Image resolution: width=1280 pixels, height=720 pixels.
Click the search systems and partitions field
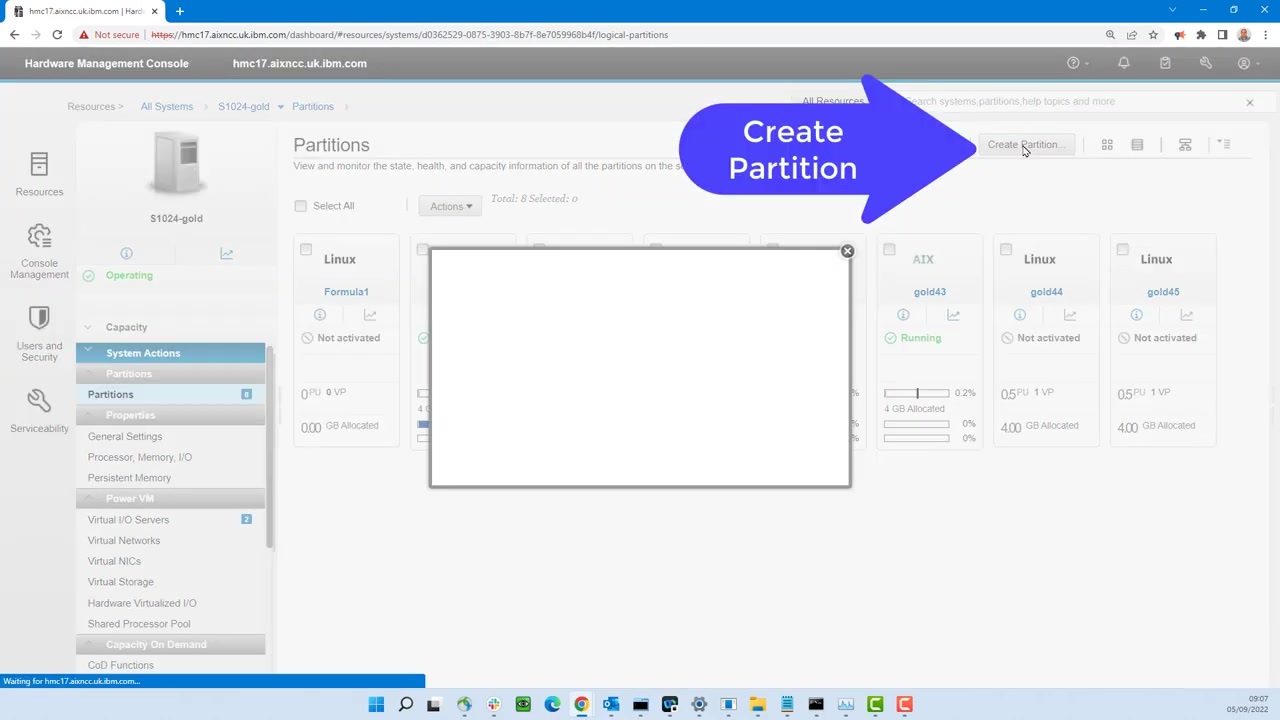tap(1070, 102)
